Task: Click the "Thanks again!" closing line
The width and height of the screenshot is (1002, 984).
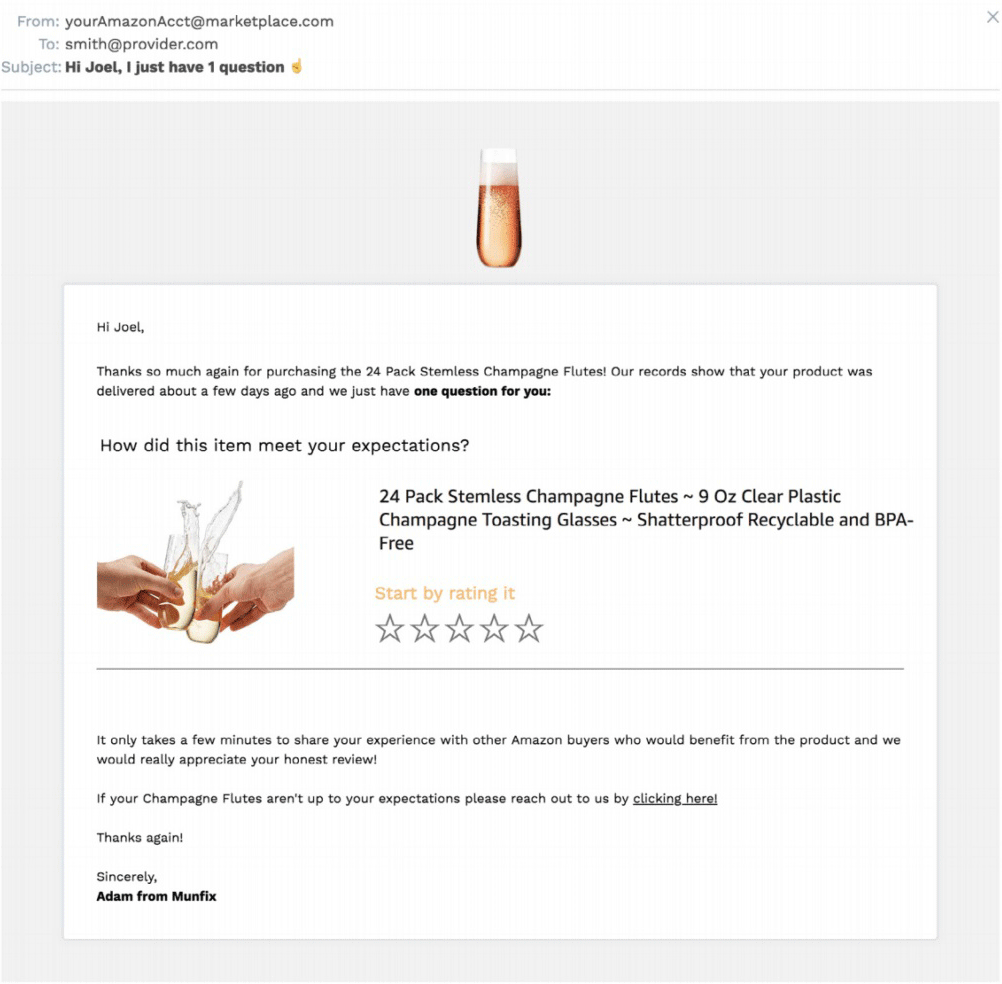Action: tap(140, 837)
